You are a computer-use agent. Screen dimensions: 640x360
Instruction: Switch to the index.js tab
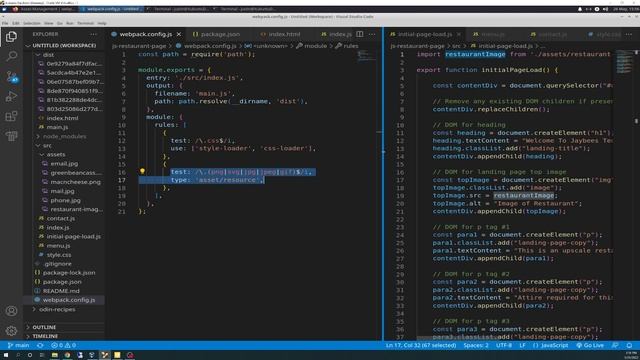[340, 34]
